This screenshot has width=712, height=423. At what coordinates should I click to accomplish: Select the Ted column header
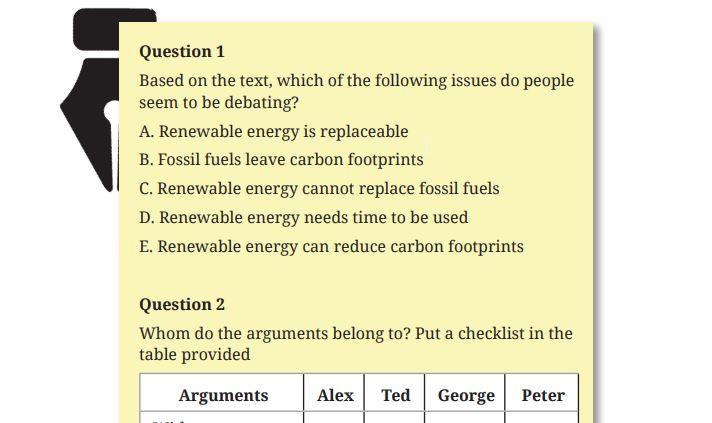396,395
